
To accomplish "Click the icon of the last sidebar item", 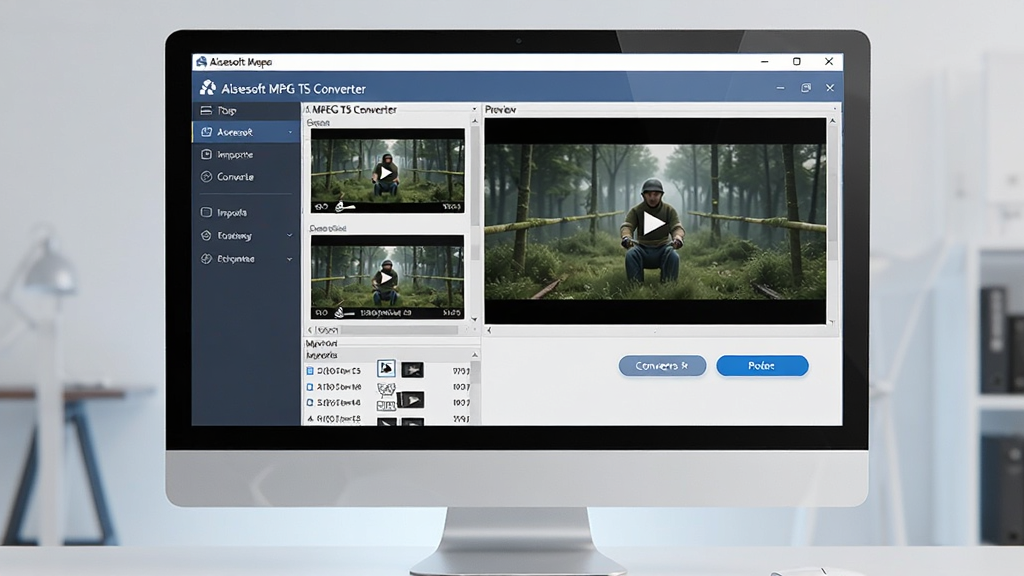I will point(206,259).
